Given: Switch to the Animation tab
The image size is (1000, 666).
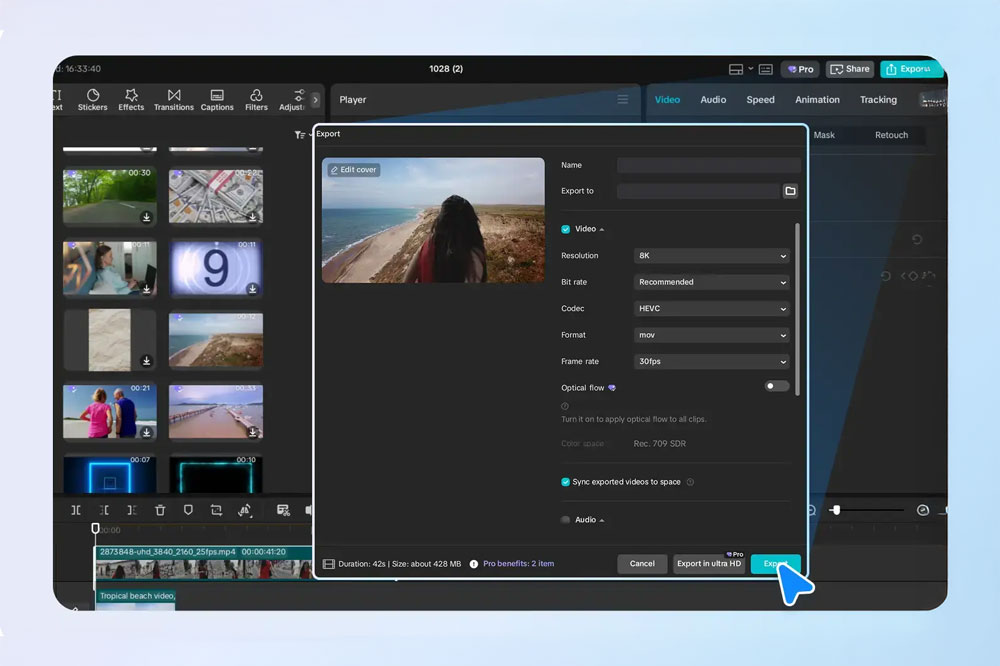Looking at the screenshot, I should coord(817,100).
